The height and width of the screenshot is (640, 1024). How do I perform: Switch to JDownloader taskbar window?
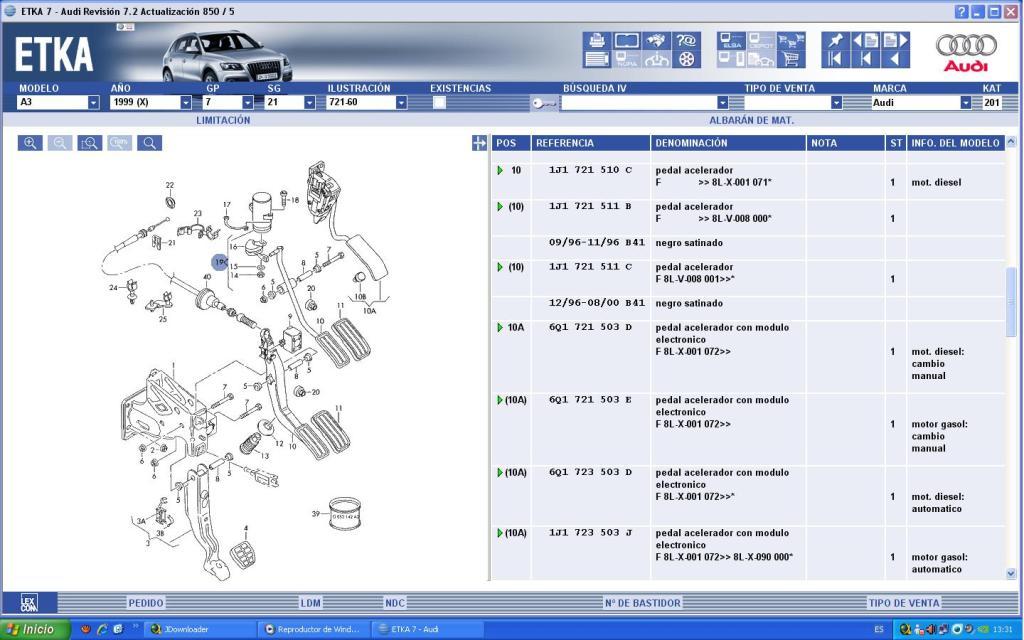click(200, 630)
